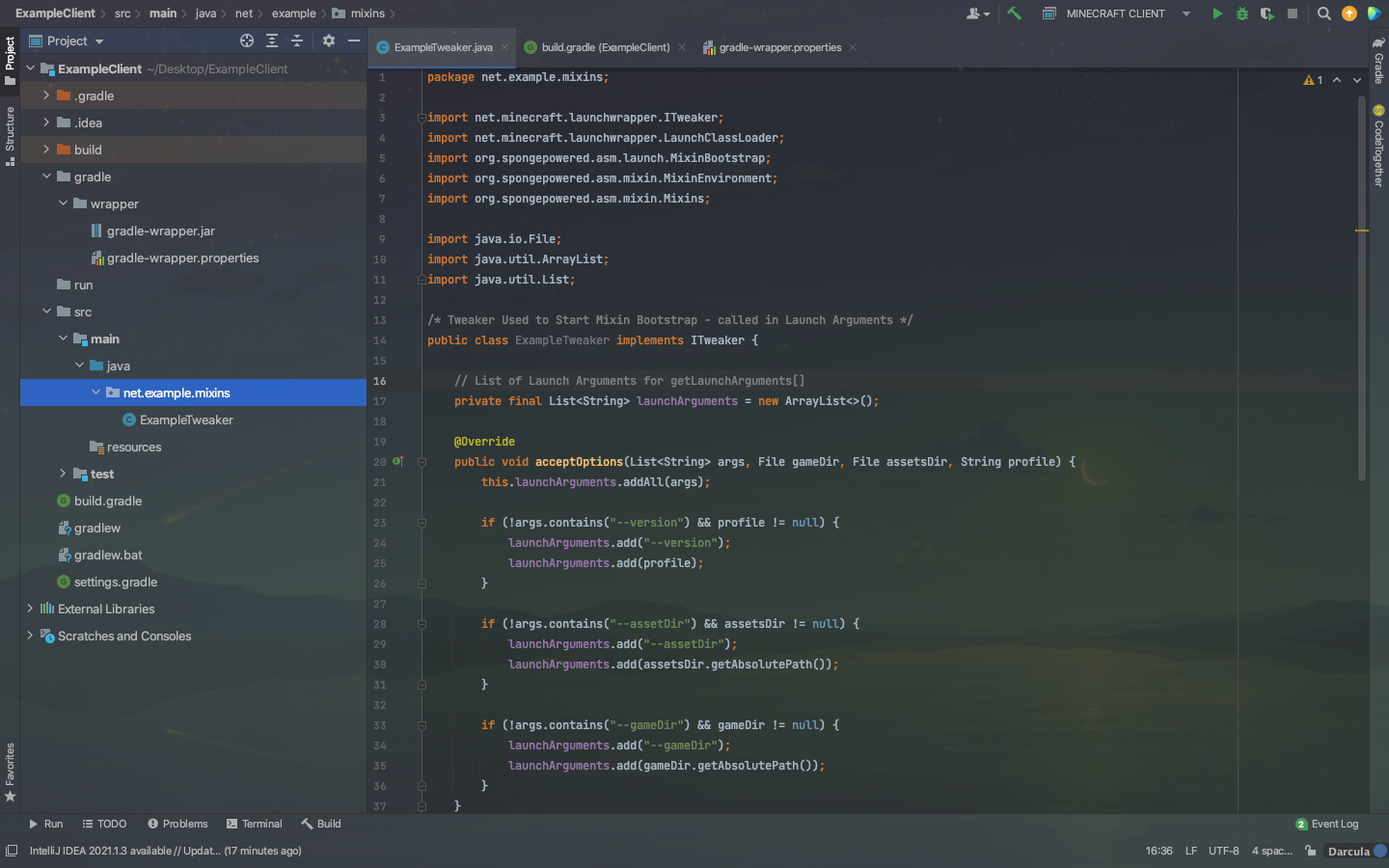
Task: Open the Terminal tool window
Action: pyautogui.click(x=255, y=824)
